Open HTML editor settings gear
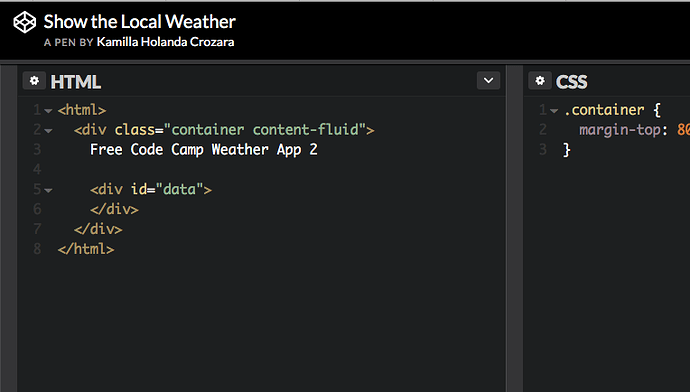The image size is (690, 392). pyautogui.click(x=34, y=81)
